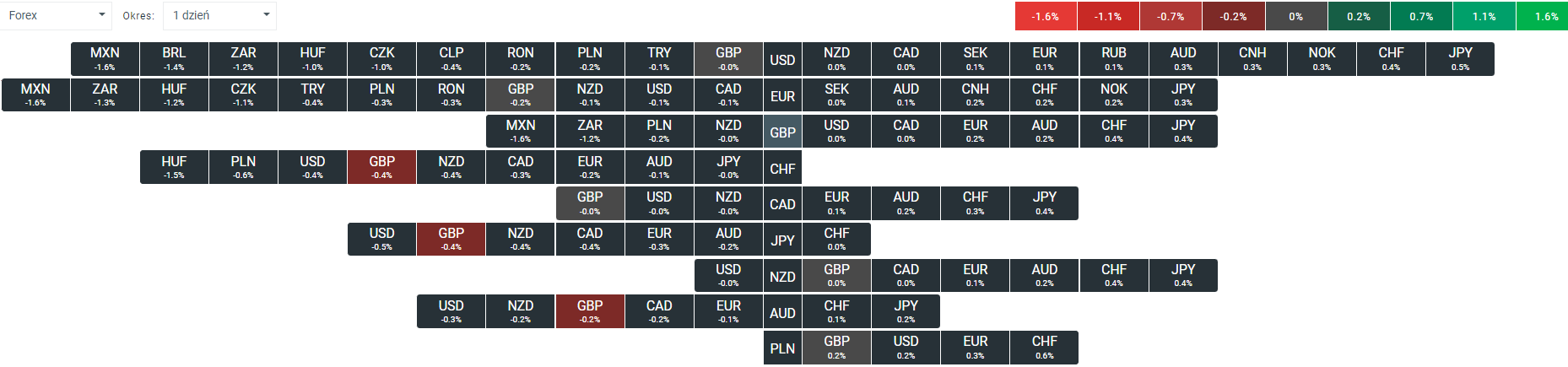Image resolution: width=1568 pixels, height=367 pixels.
Task: Click the red GBP tile in AUD row
Action: click(590, 311)
